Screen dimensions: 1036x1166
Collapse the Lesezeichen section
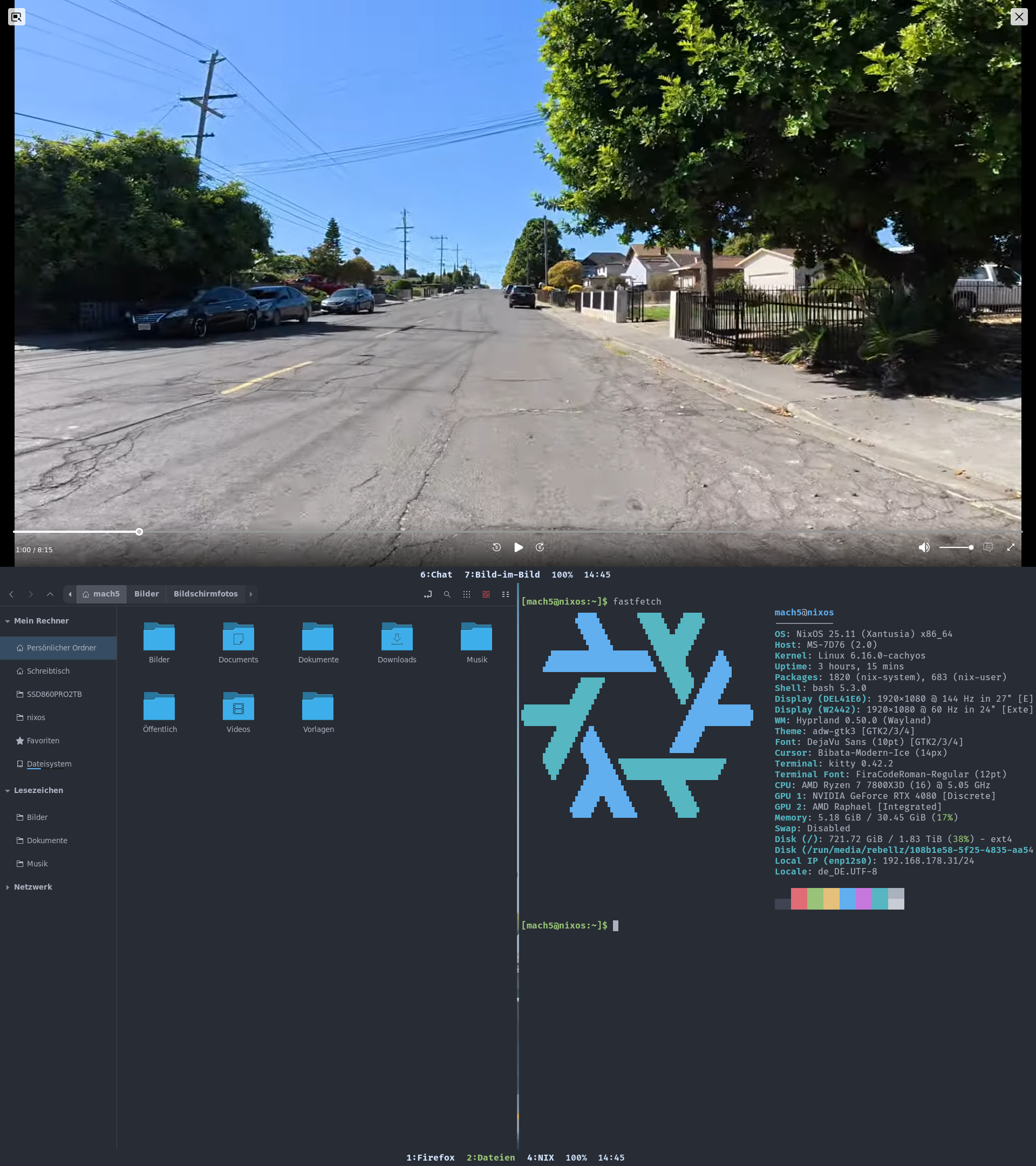click(x=8, y=790)
